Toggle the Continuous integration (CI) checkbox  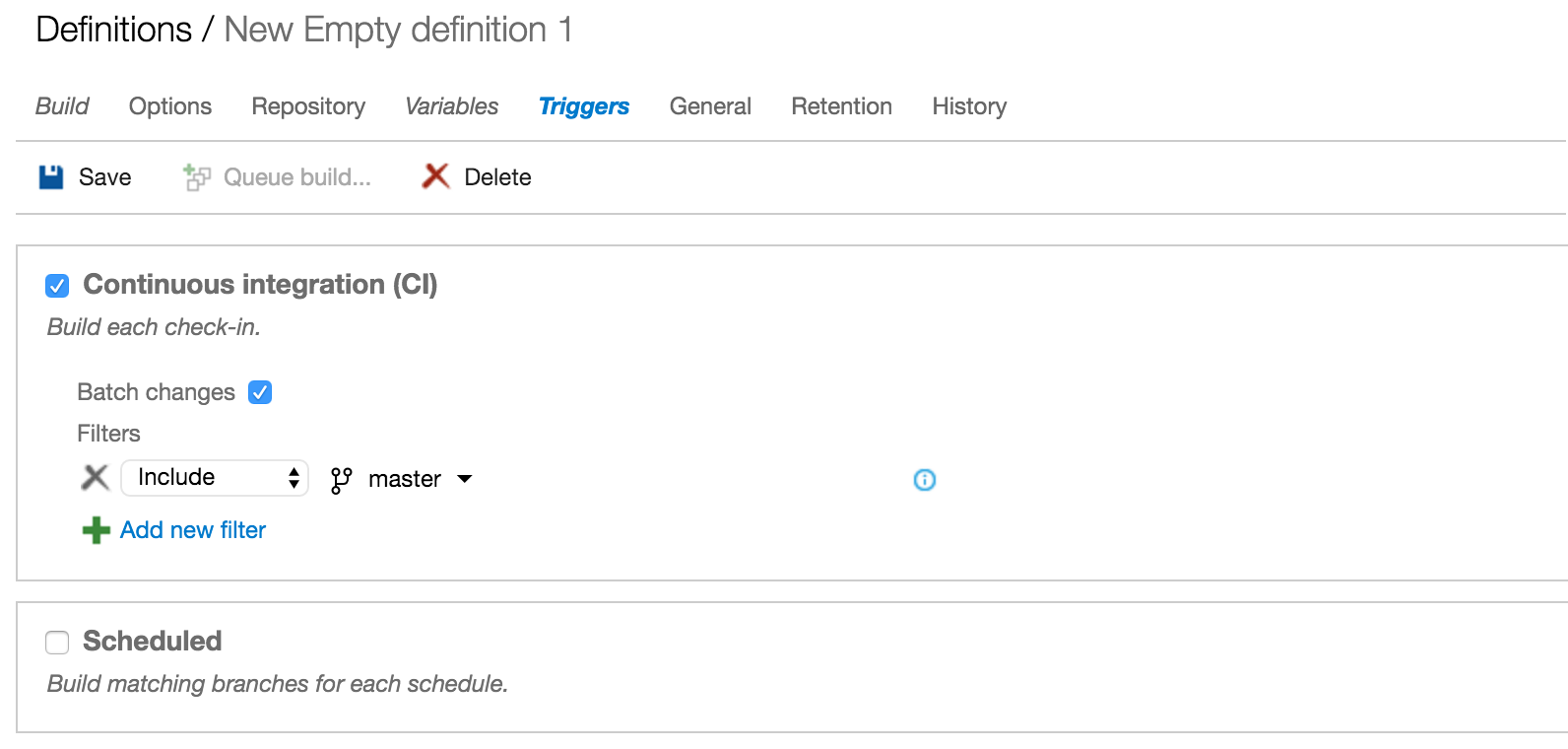(x=57, y=286)
